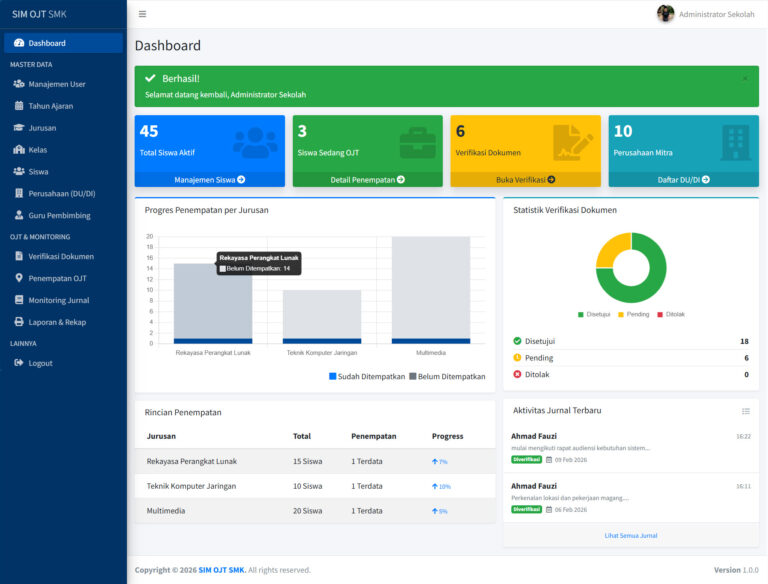Click the Jurusan graduation cap icon
768x584 pixels.
pos(19,128)
